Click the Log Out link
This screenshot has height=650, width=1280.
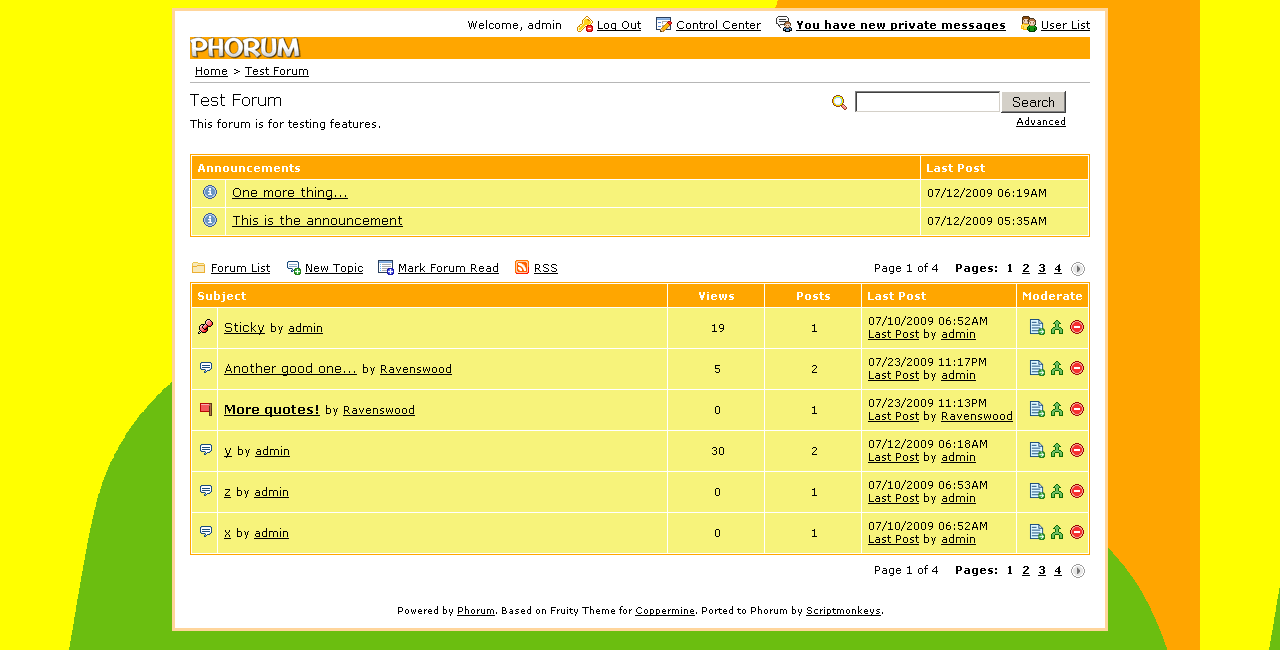click(619, 25)
